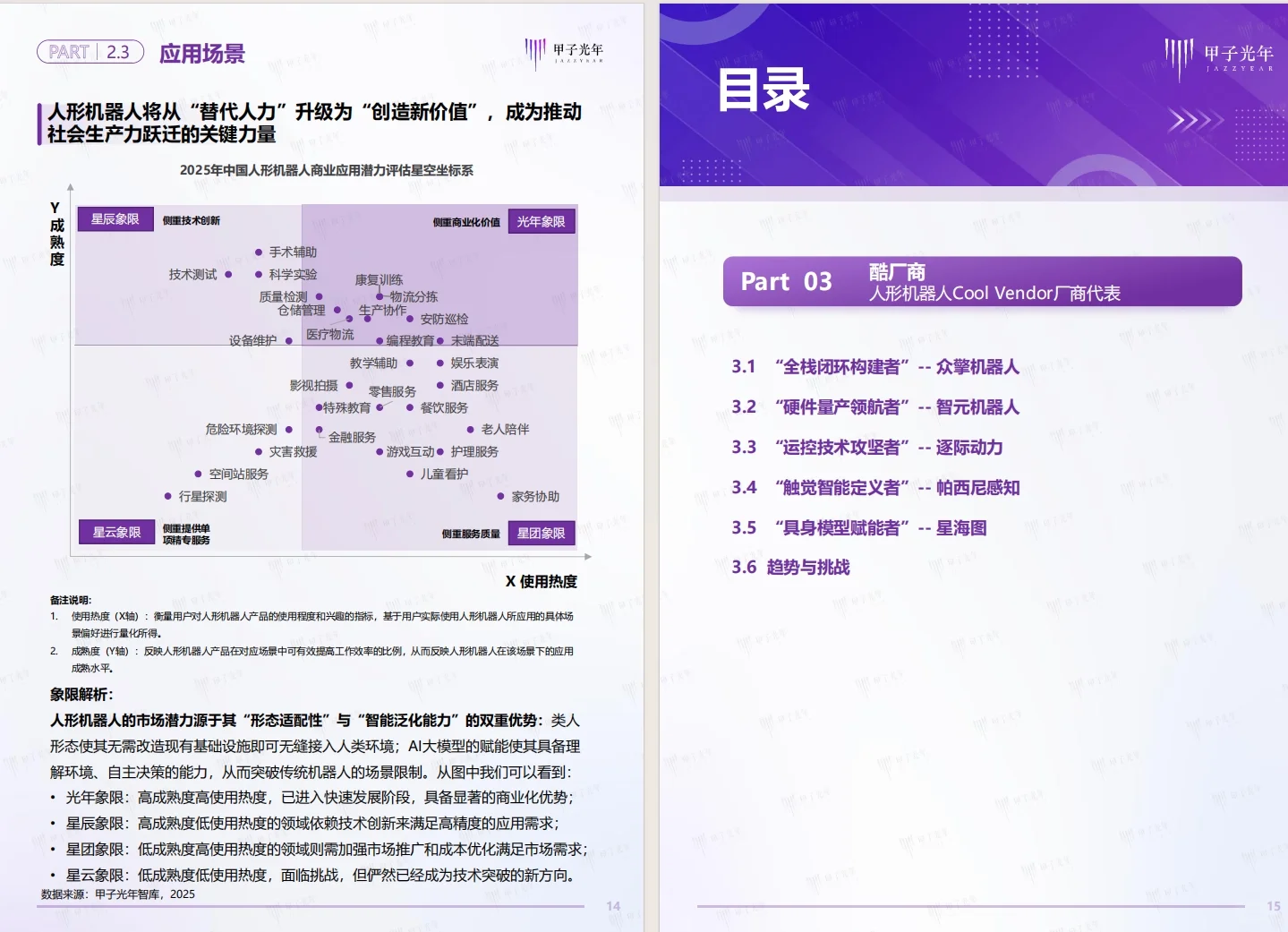The width and height of the screenshot is (1288, 932).
Task: Click the 编程教育 data point label
Action: pyautogui.click(x=410, y=341)
